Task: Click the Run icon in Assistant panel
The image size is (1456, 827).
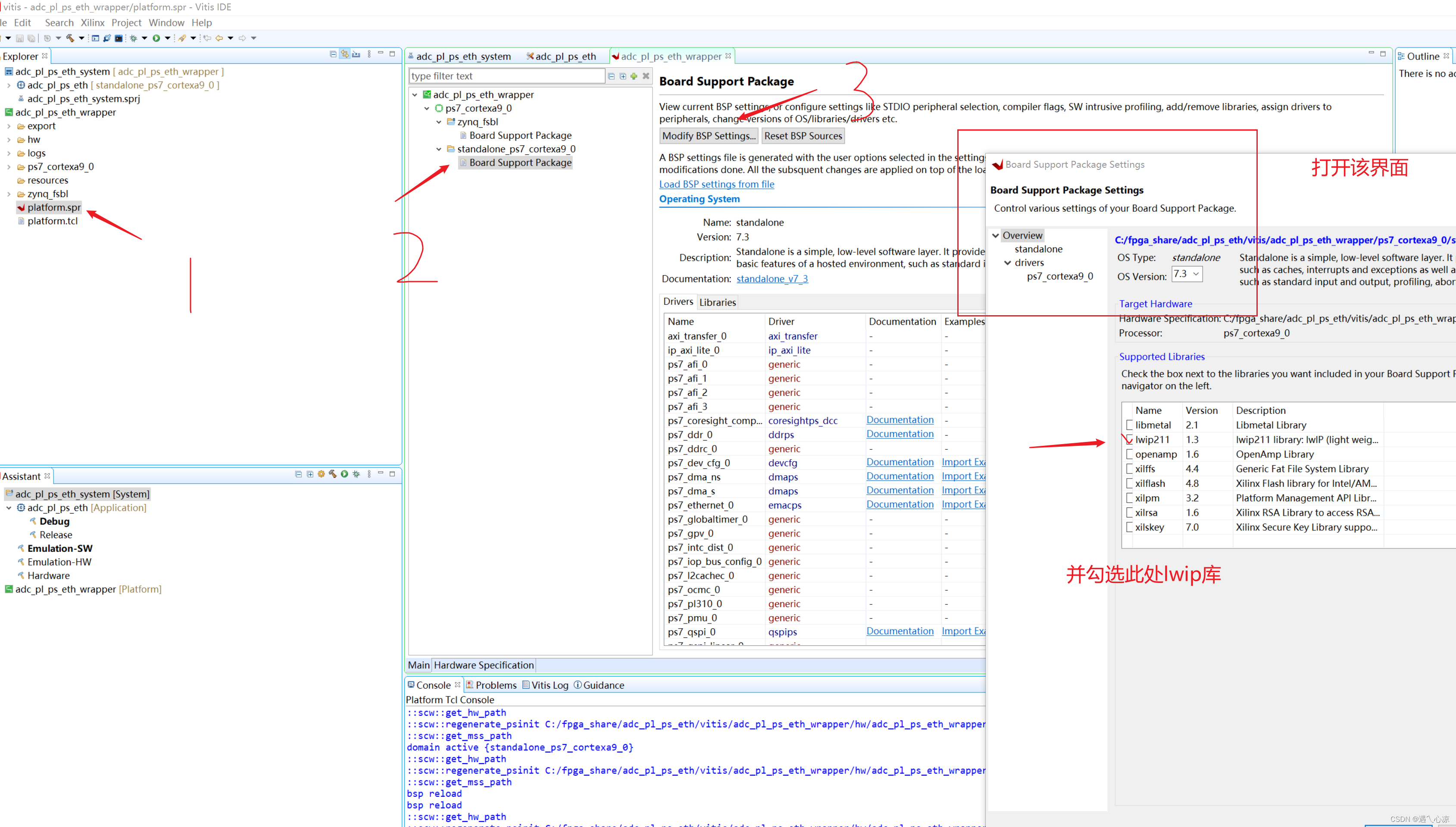Action: (344, 474)
